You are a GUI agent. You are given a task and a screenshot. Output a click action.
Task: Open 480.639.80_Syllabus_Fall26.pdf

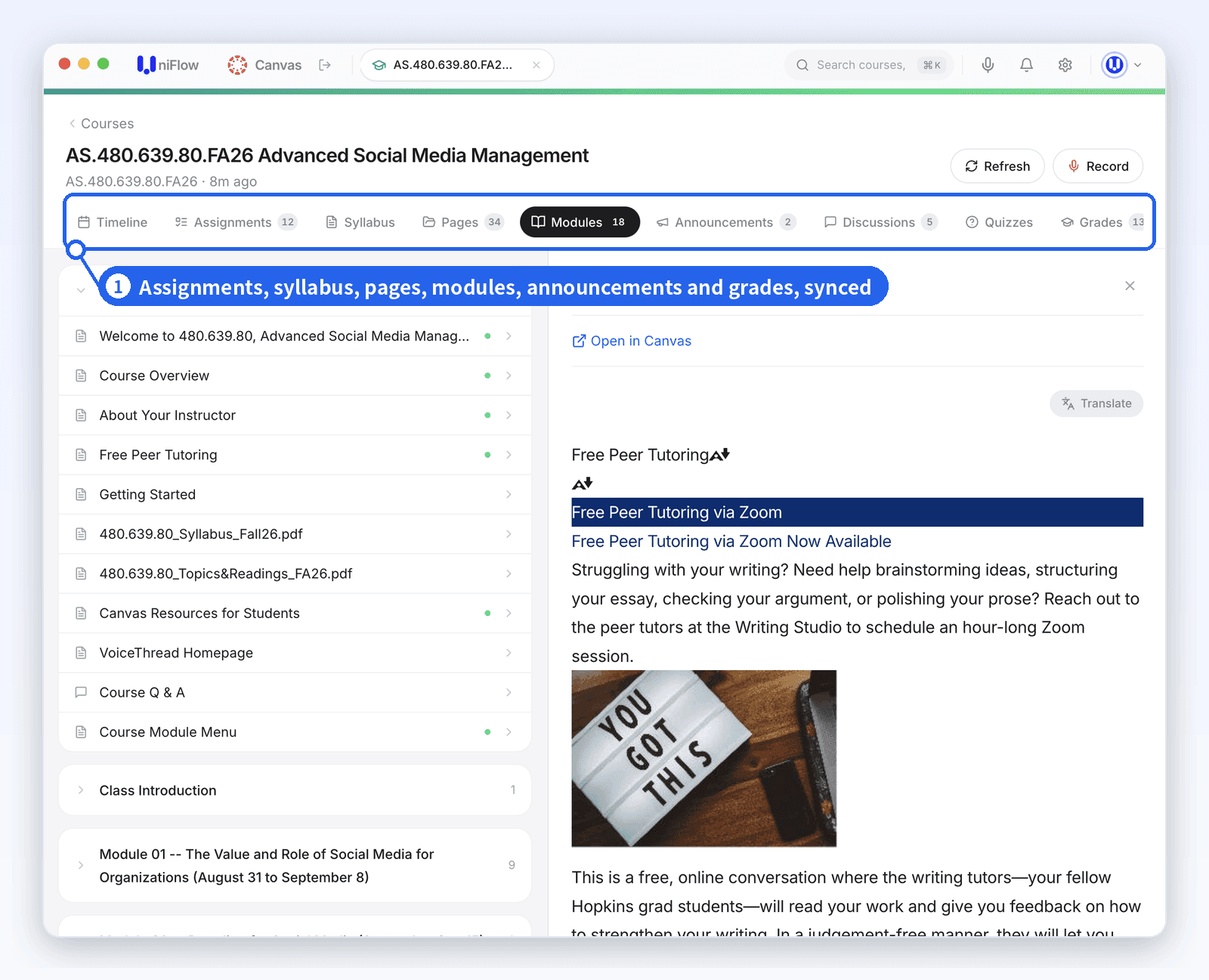(x=295, y=534)
